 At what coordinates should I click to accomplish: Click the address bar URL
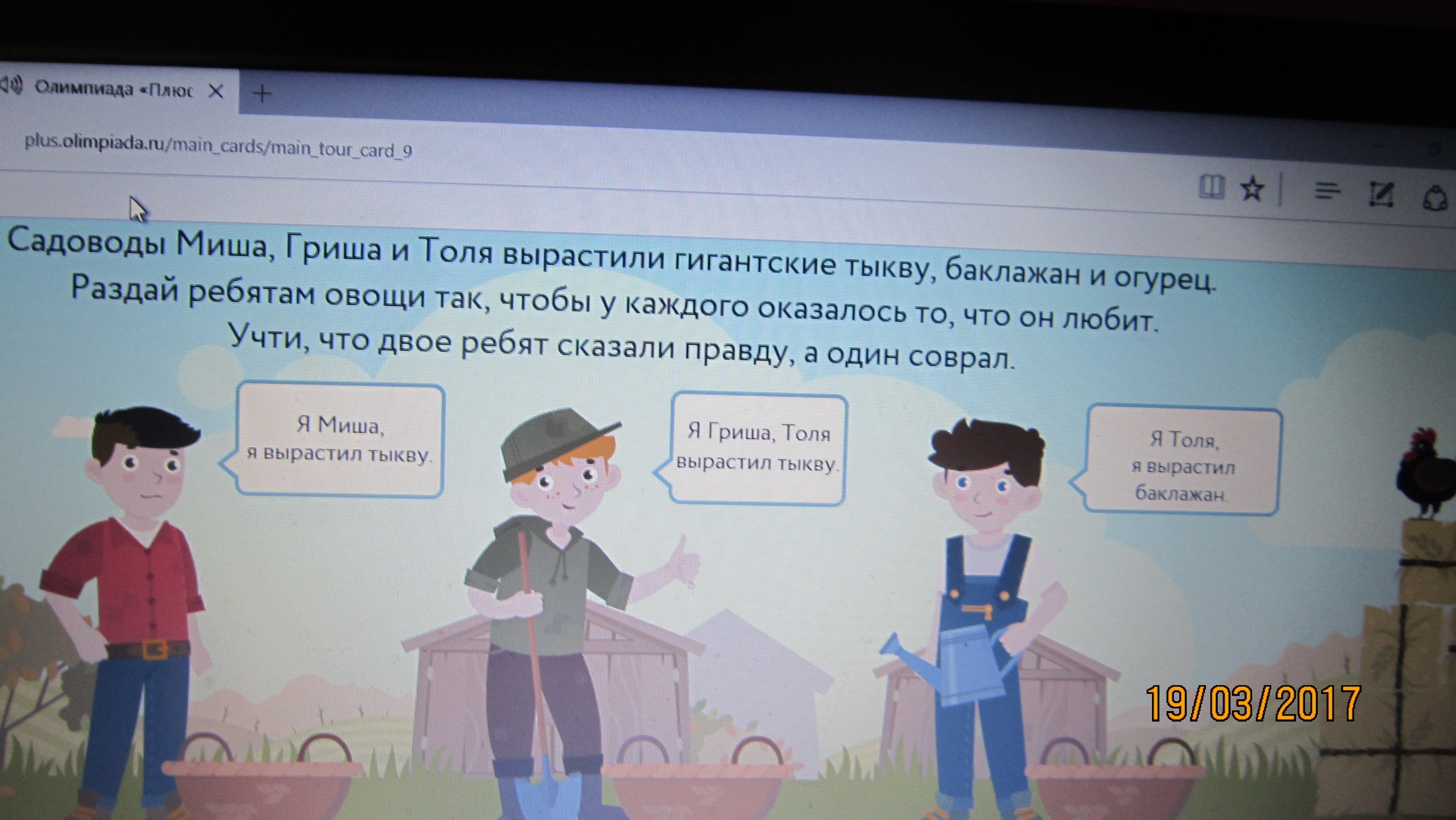click(218, 147)
